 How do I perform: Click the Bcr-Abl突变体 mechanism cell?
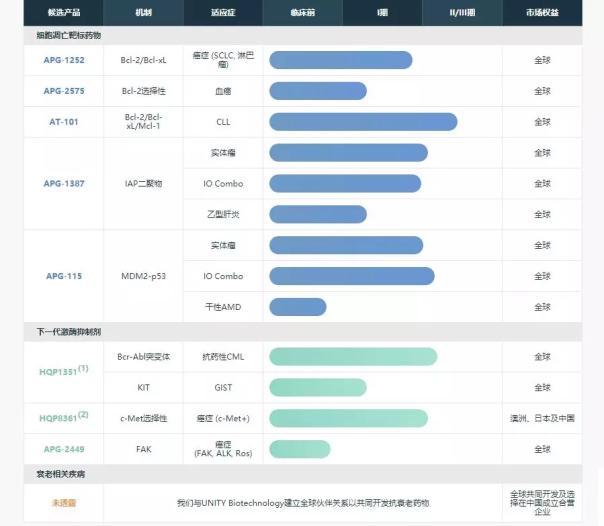(143, 357)
